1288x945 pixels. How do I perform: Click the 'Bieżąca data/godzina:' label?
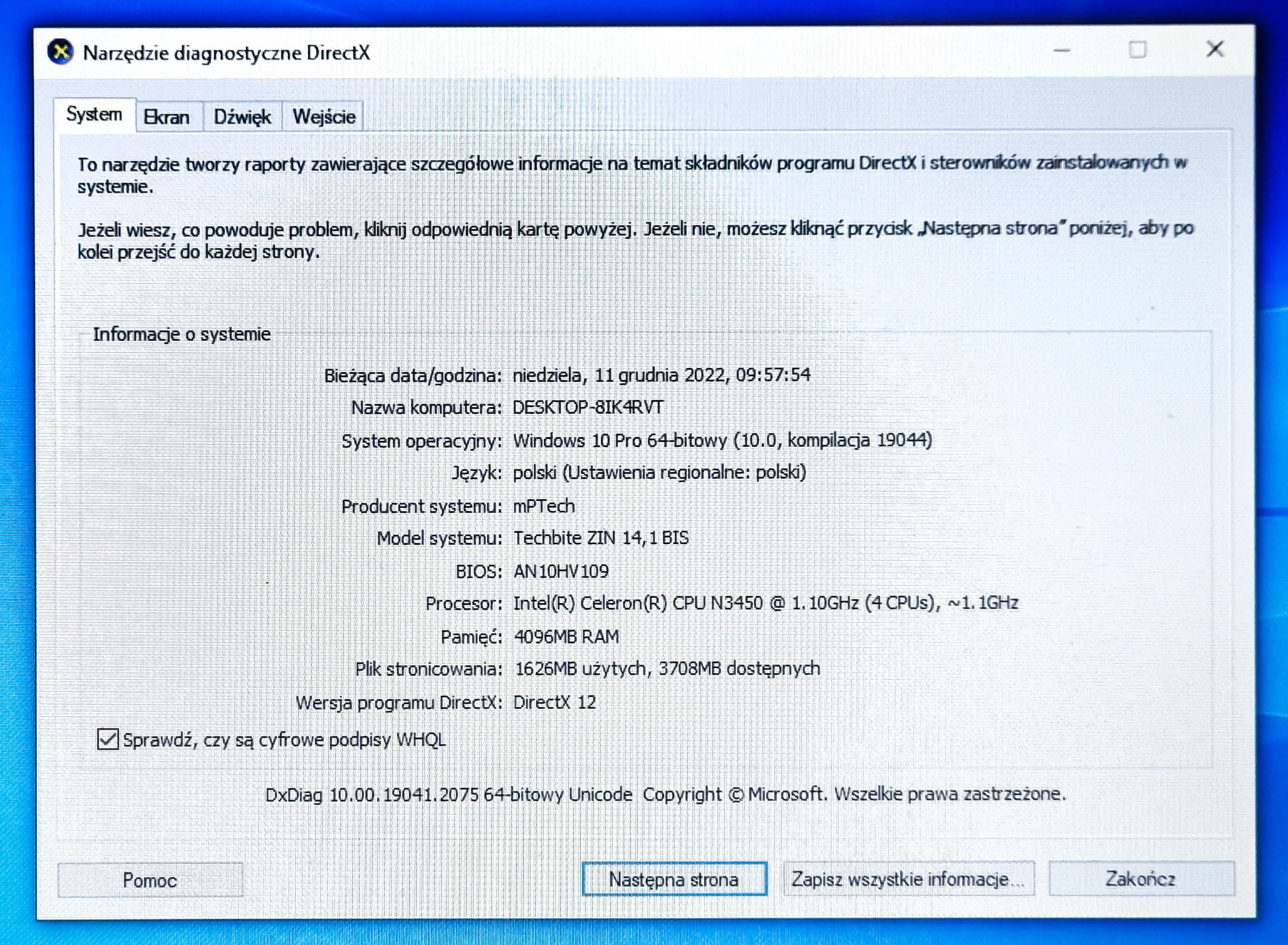click(x=413, y=376)
